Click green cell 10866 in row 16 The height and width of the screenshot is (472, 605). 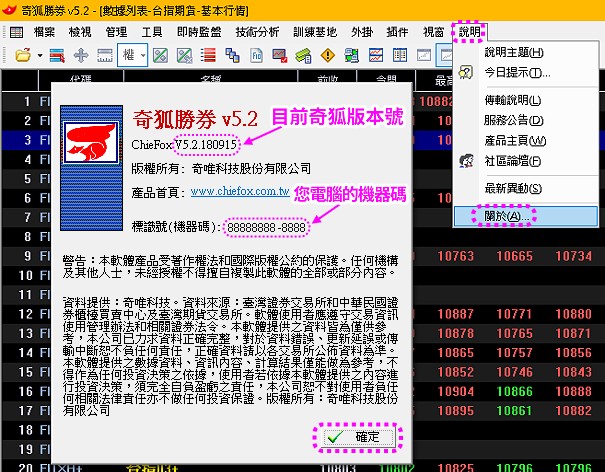click(x=515, y=391)
